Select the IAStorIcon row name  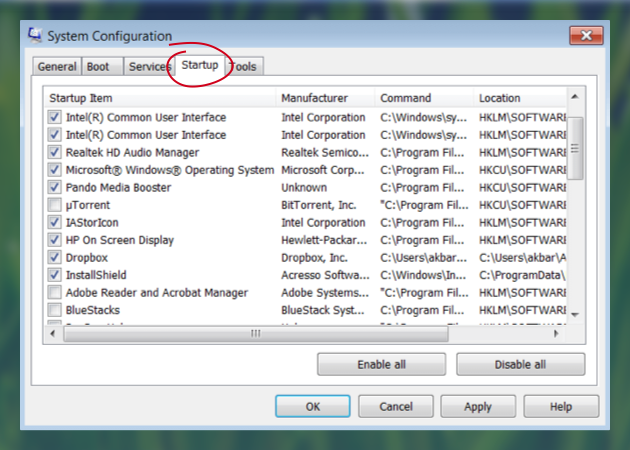point(92,223)
